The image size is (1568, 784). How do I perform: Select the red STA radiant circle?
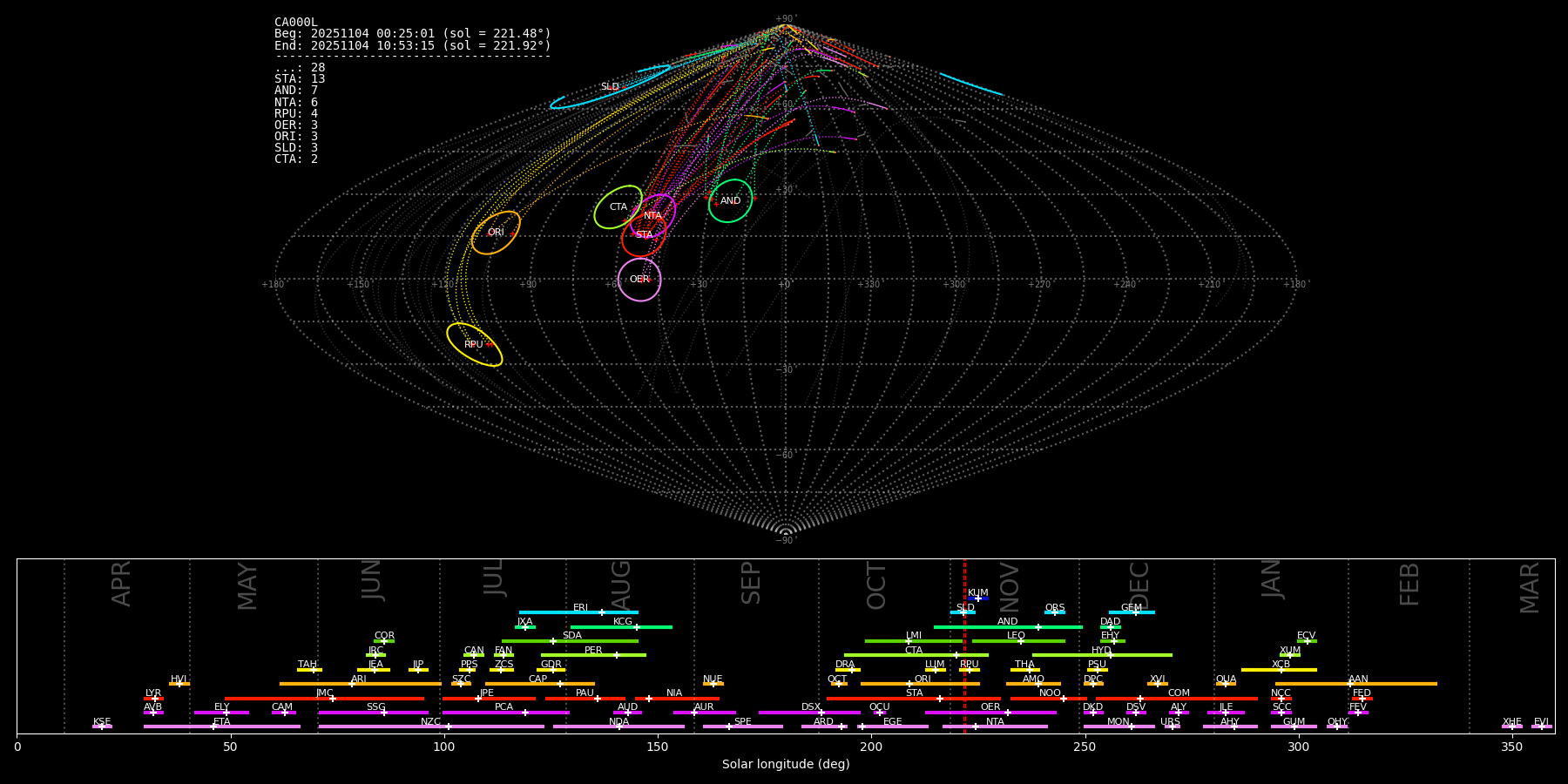pyautogui.click(x=644, y=235)
